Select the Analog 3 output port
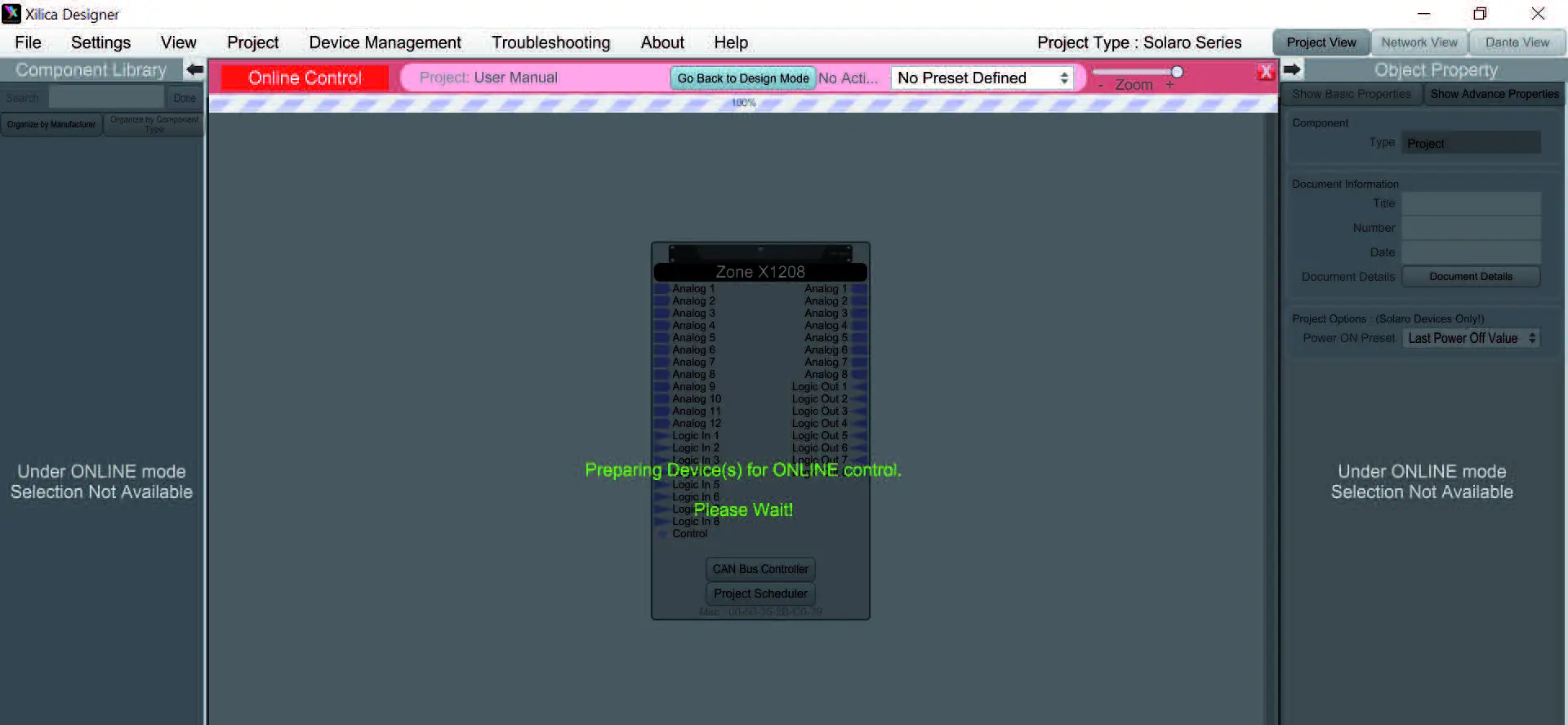 click(859, 313)
